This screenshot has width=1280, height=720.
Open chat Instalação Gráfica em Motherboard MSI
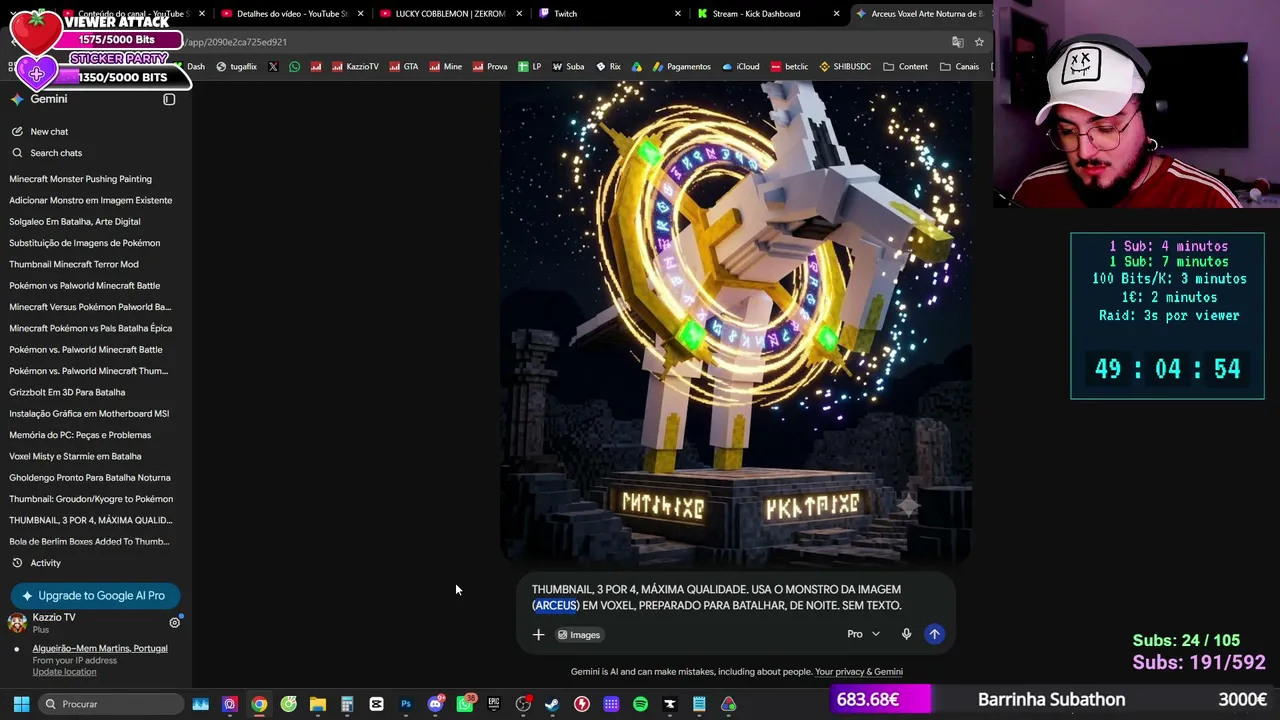(x=89, y=414)
